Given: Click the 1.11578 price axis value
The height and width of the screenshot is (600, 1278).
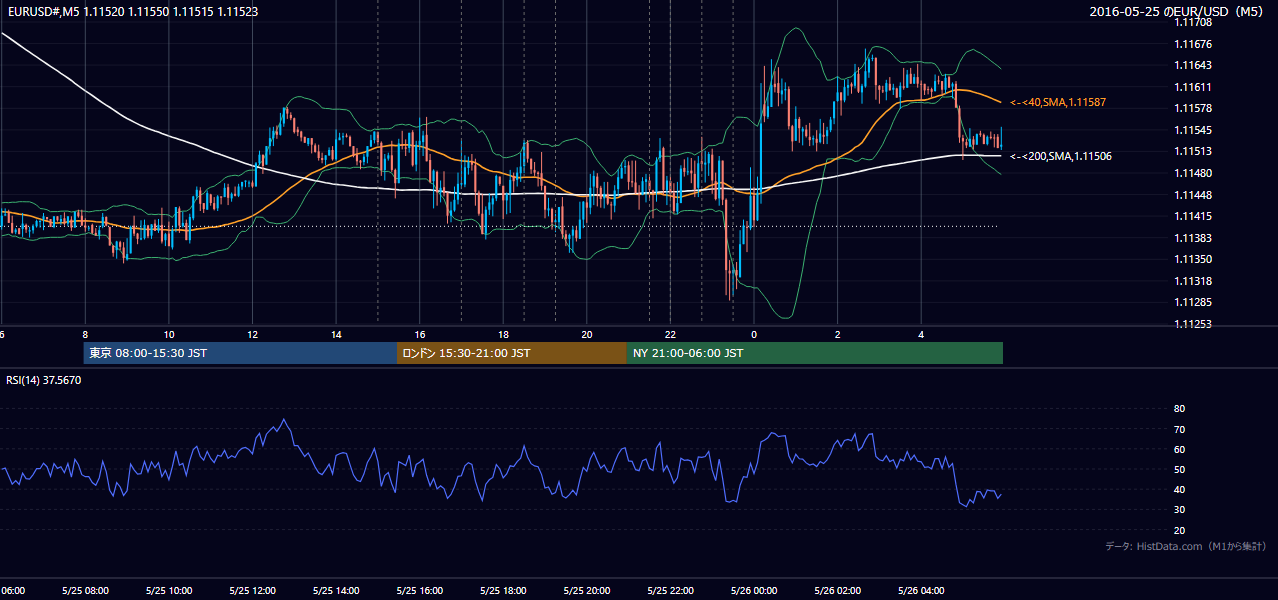Looking at the screenshot, I should [1193, 108].
